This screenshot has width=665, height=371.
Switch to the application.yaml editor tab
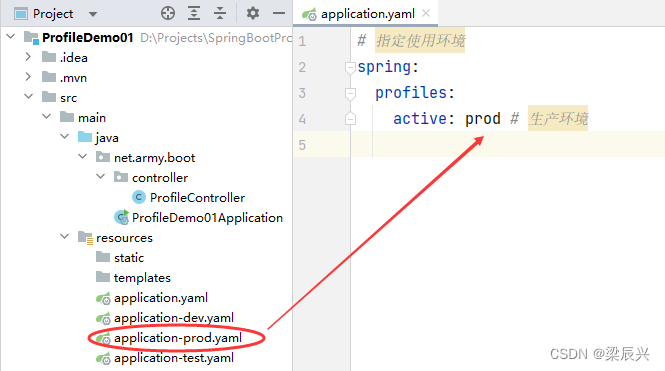coord(367,14)
